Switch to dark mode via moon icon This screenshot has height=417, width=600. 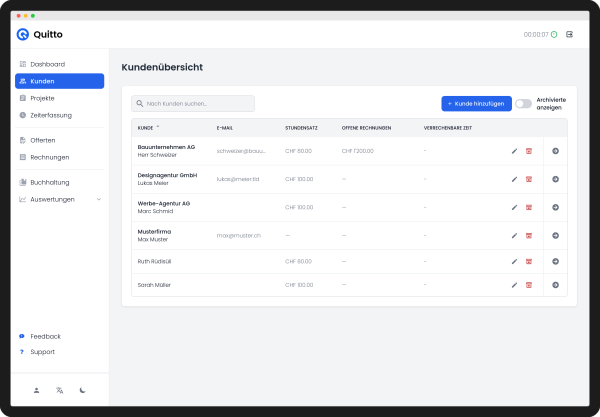tap(83, 390)
